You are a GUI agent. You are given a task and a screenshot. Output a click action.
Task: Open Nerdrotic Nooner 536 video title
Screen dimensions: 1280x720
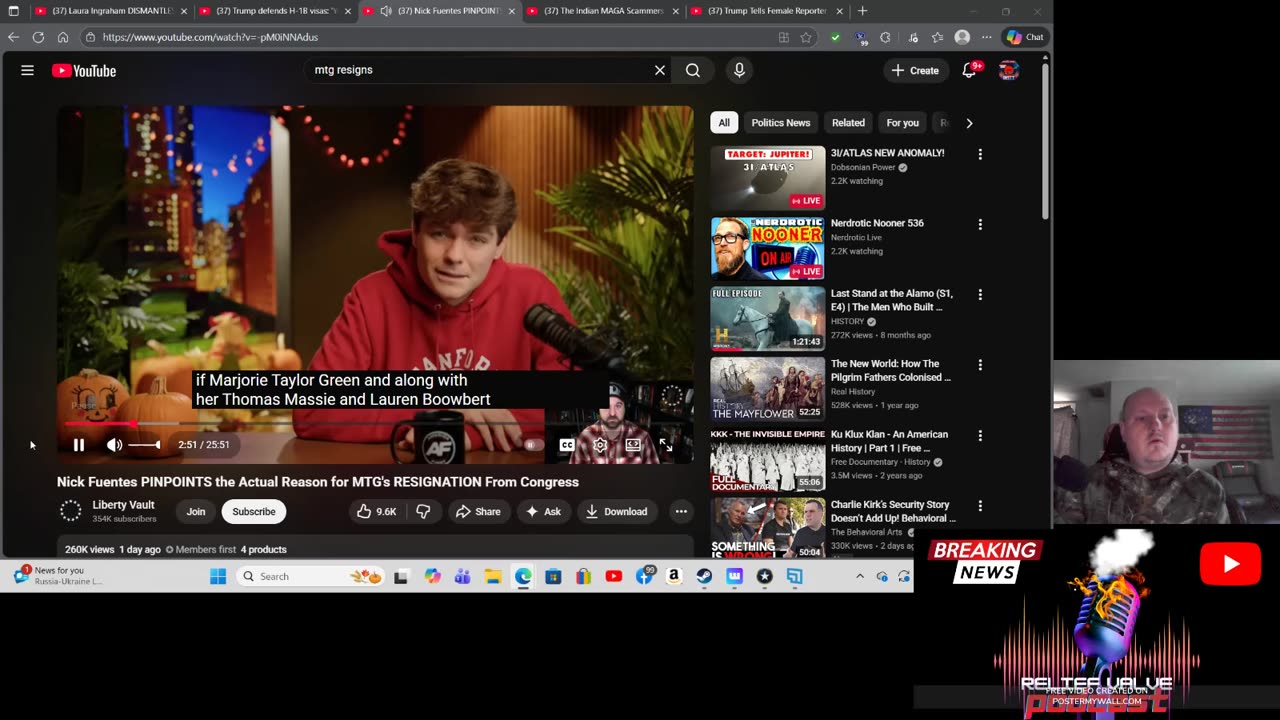point(877,223)
